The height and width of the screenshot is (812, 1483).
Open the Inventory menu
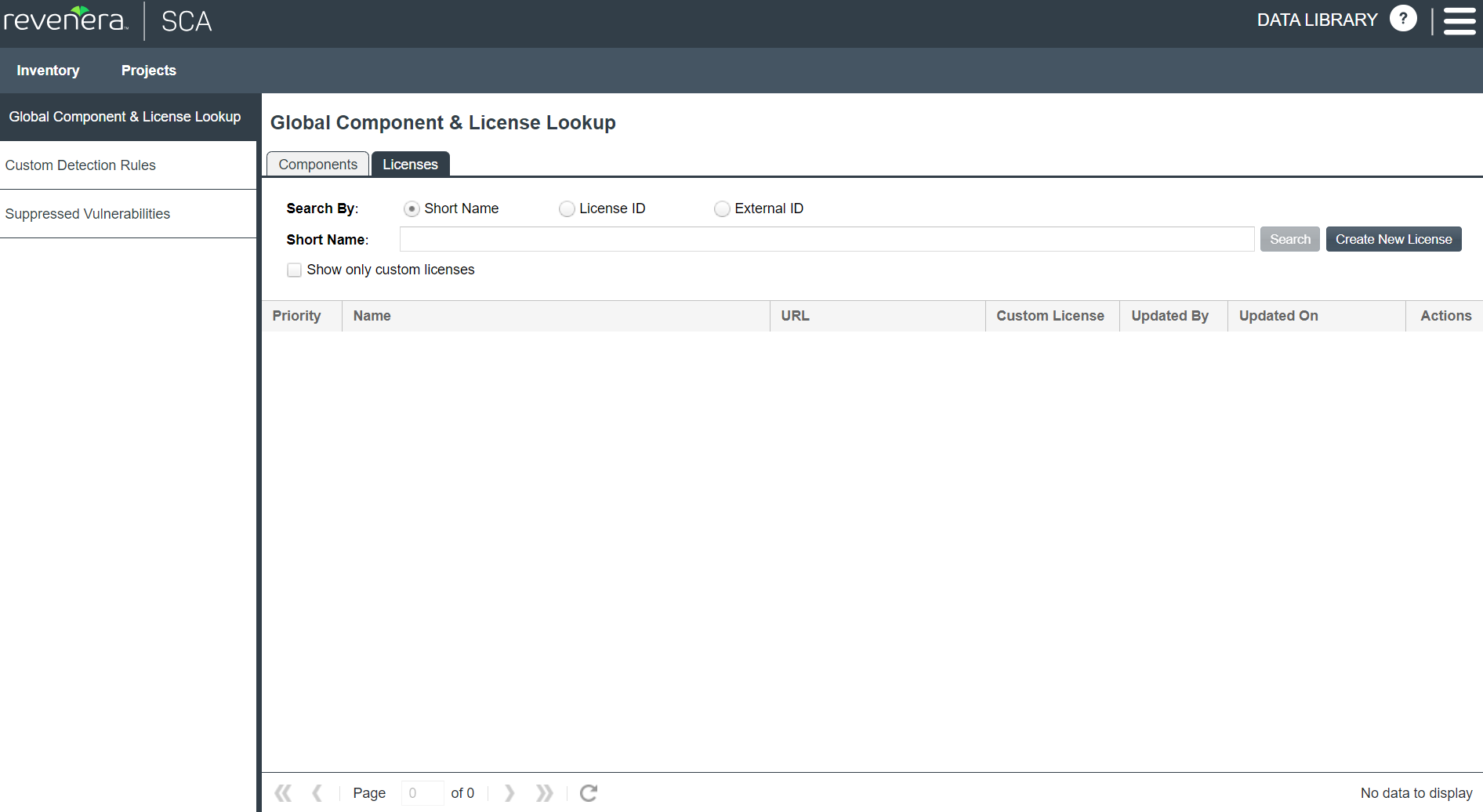pyautogui.click(x=48, y=71)
